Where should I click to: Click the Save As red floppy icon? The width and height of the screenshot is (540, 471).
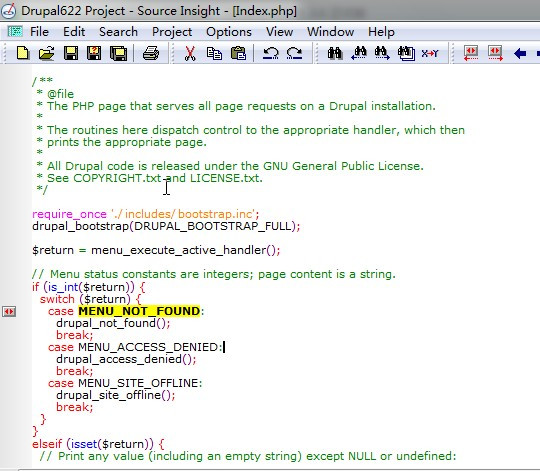(94, 53)
